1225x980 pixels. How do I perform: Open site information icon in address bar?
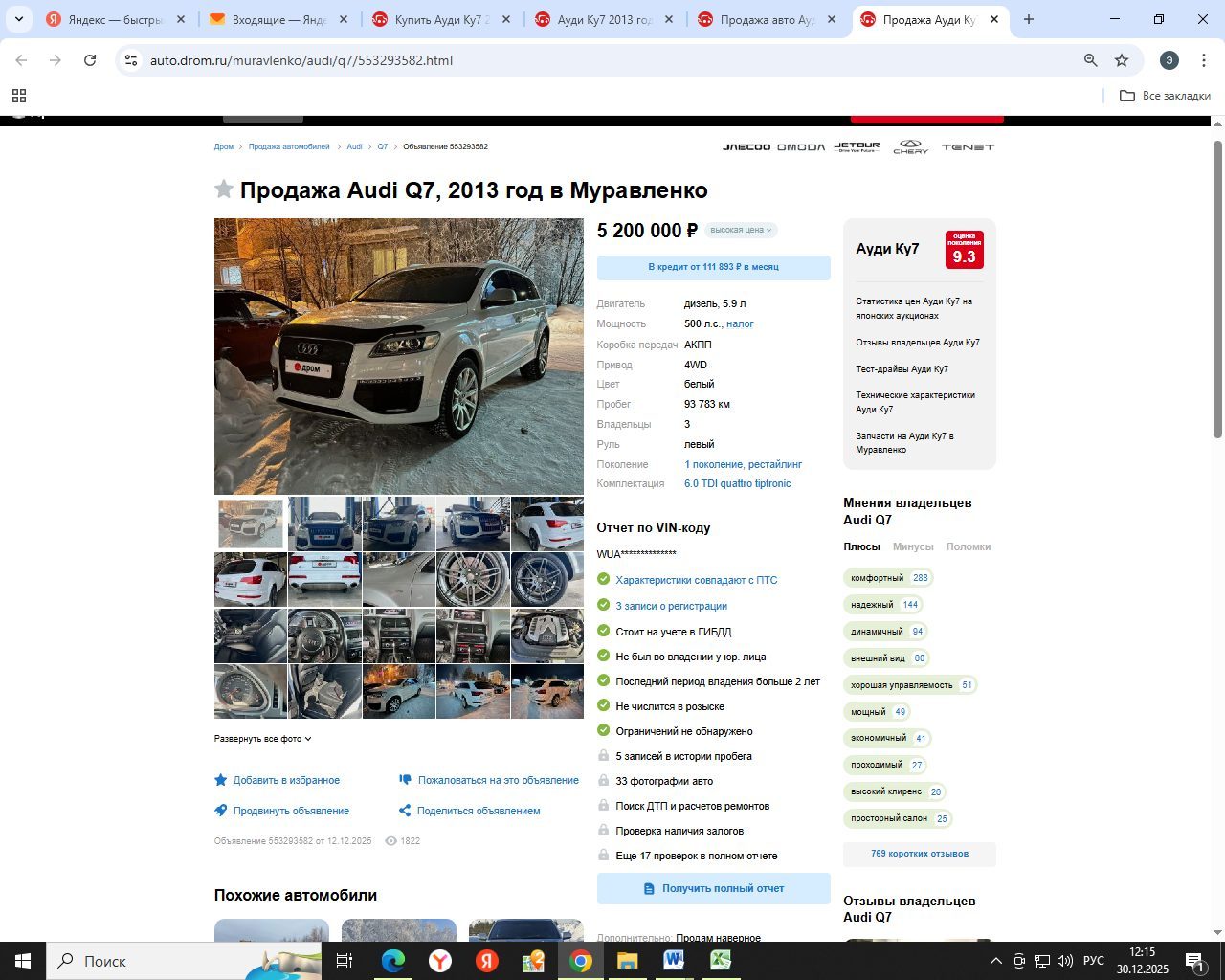tap(131, 60)
